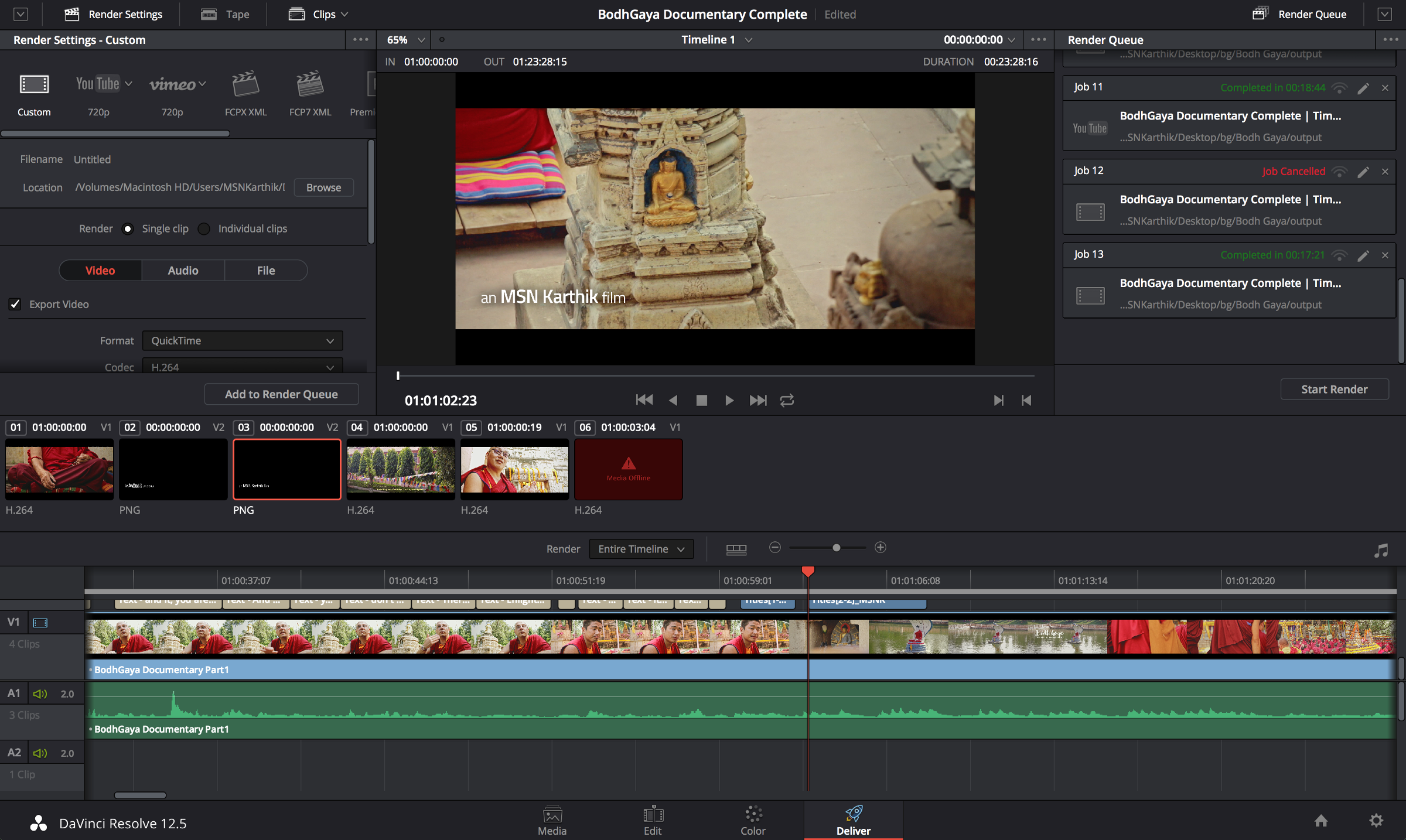Select Single clip render option
The image size is (1406, 840).
pos(128,228)
